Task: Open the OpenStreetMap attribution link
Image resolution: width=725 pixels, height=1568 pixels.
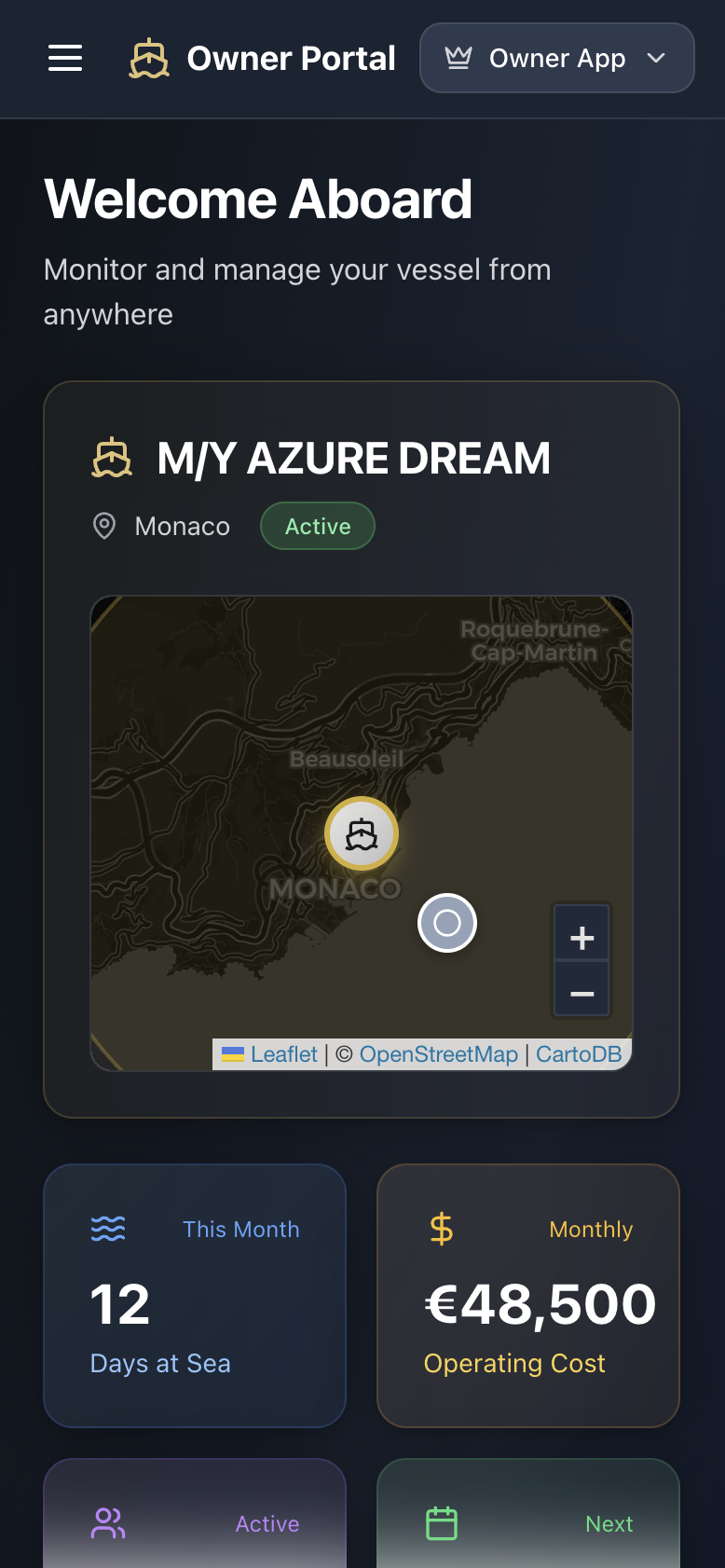Action: click(439, 1054)
